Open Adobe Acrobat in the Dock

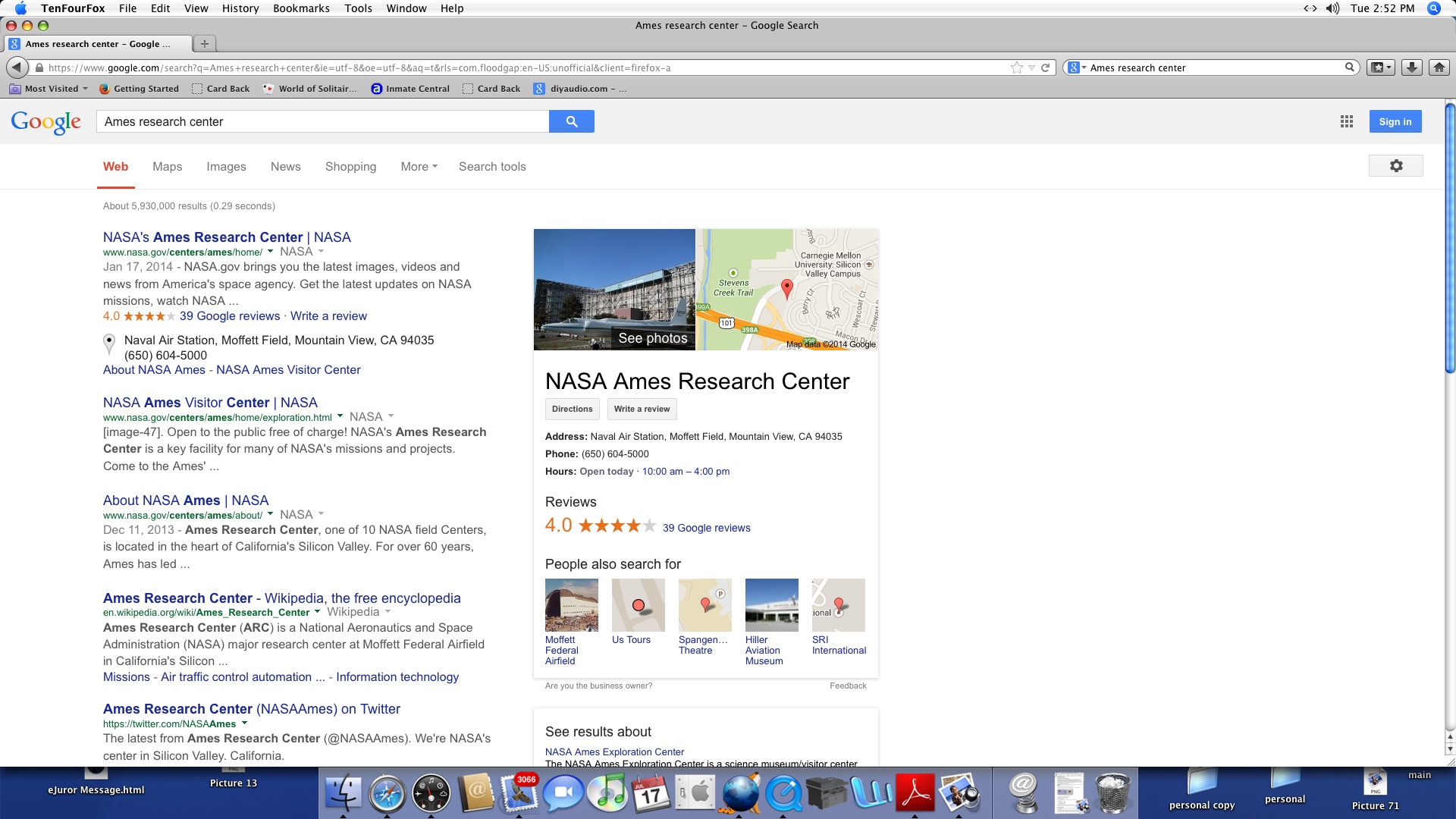(915, 793)
